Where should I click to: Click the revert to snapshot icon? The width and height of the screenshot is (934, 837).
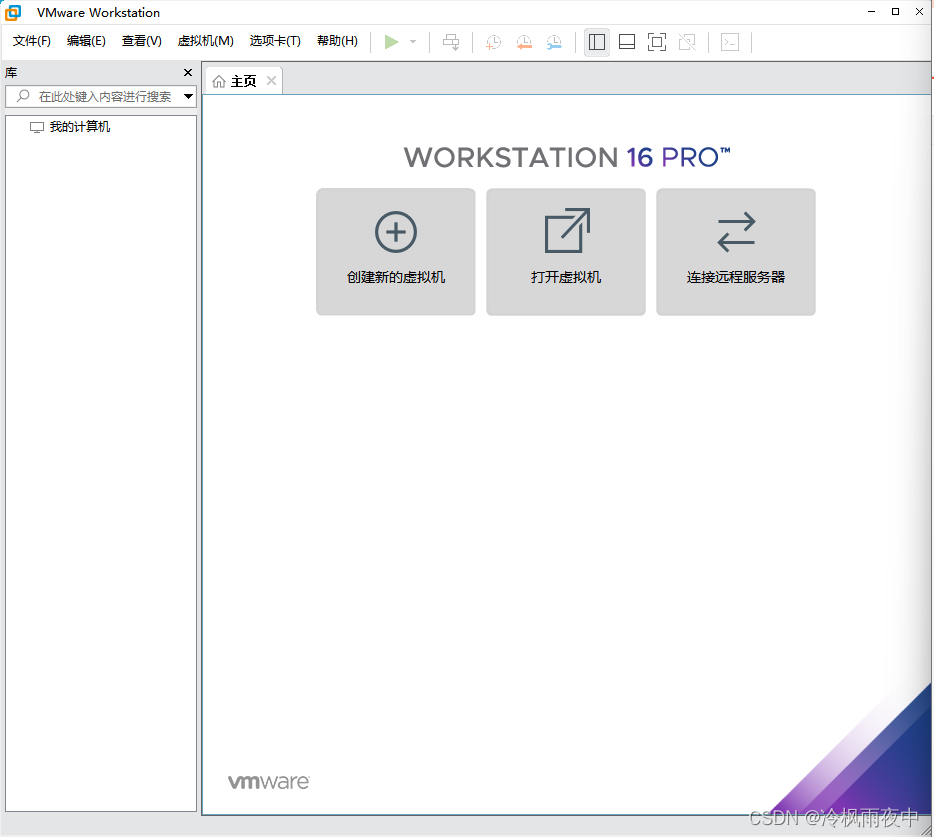pos(524,42)
